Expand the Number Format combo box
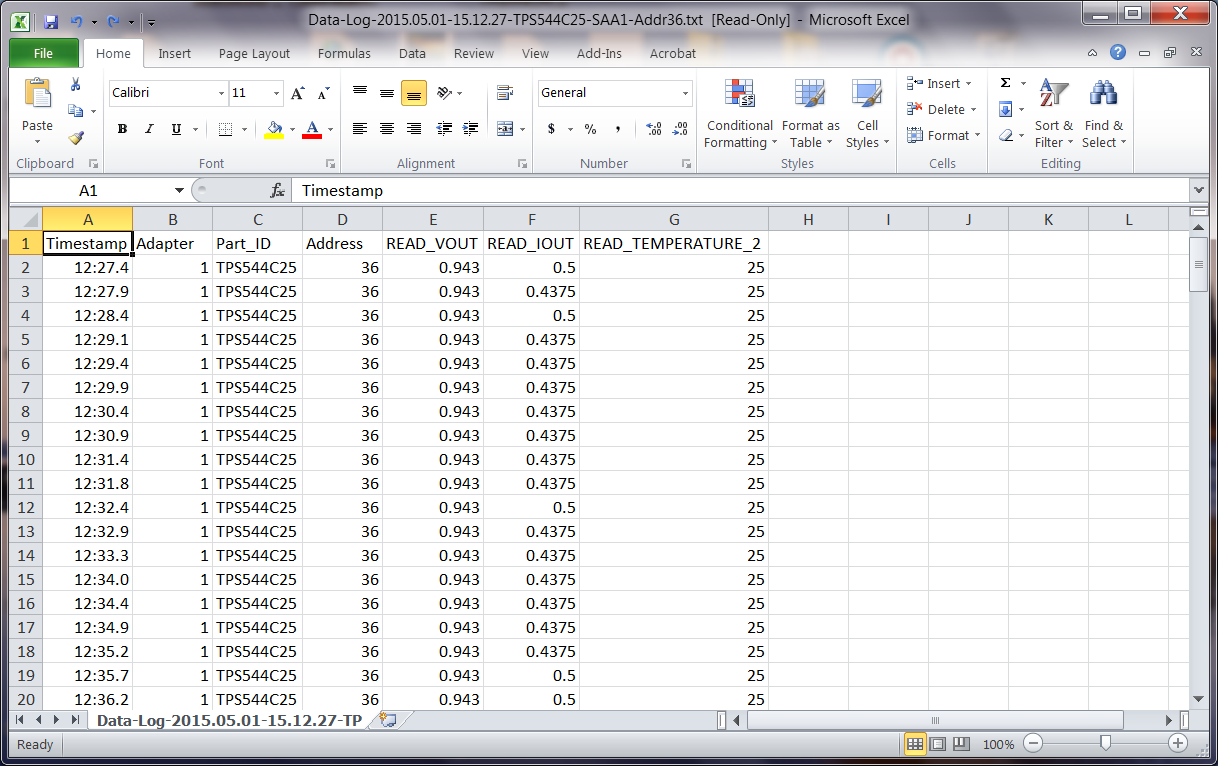 click(687, 93)
